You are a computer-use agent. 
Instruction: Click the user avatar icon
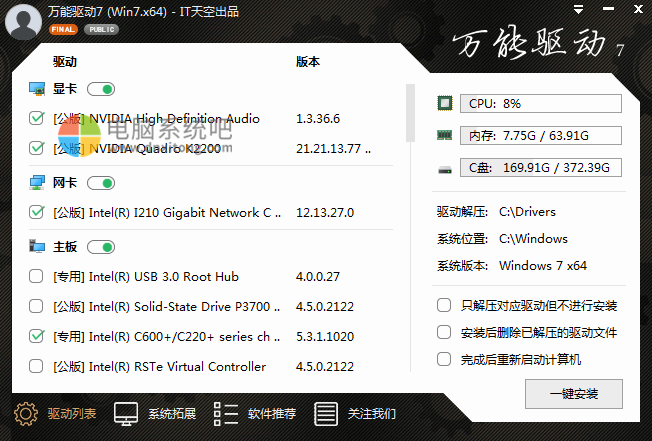[23, 22]
